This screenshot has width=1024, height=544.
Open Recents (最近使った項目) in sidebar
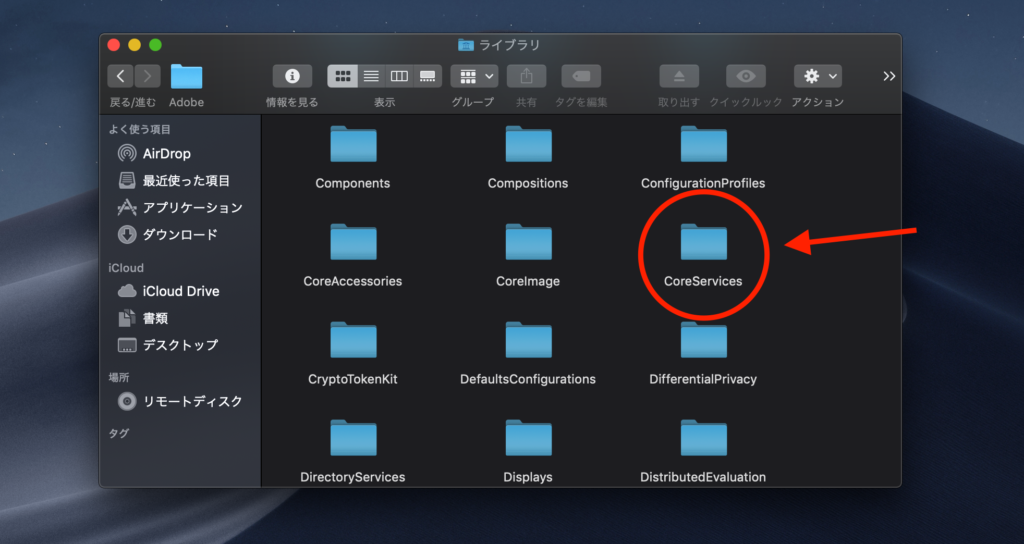[x=174, y=180]
